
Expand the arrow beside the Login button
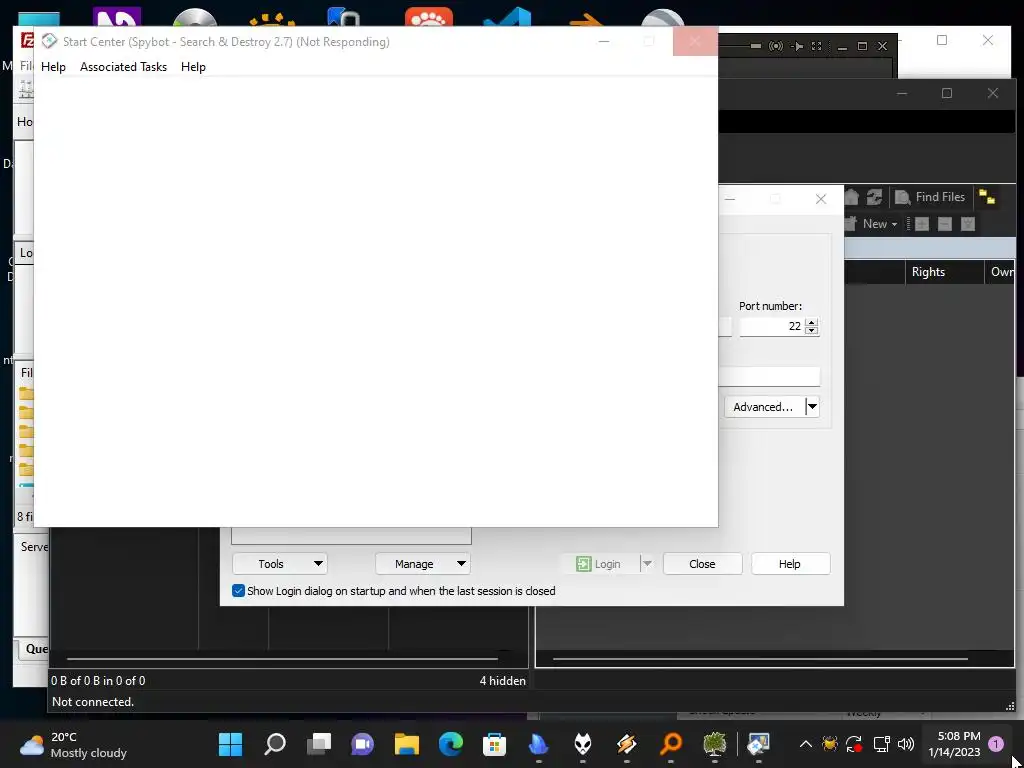tap(647, 564)
